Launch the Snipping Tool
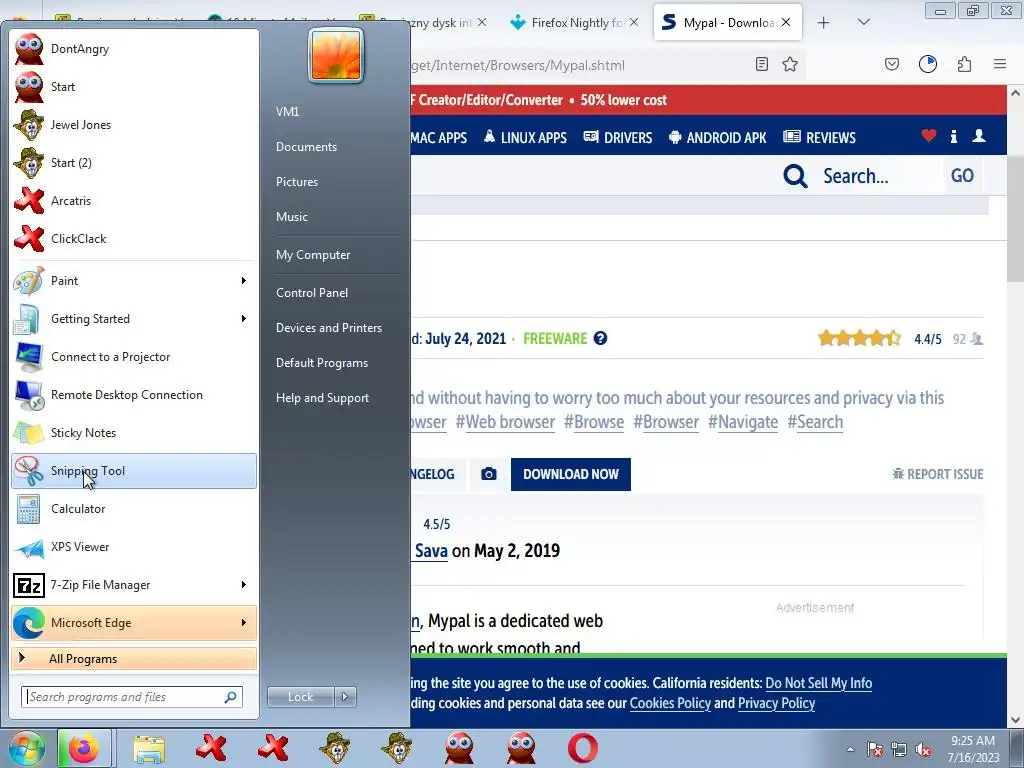The height and width of the screenshot is (768, 1024). click(x=134, y=471)
